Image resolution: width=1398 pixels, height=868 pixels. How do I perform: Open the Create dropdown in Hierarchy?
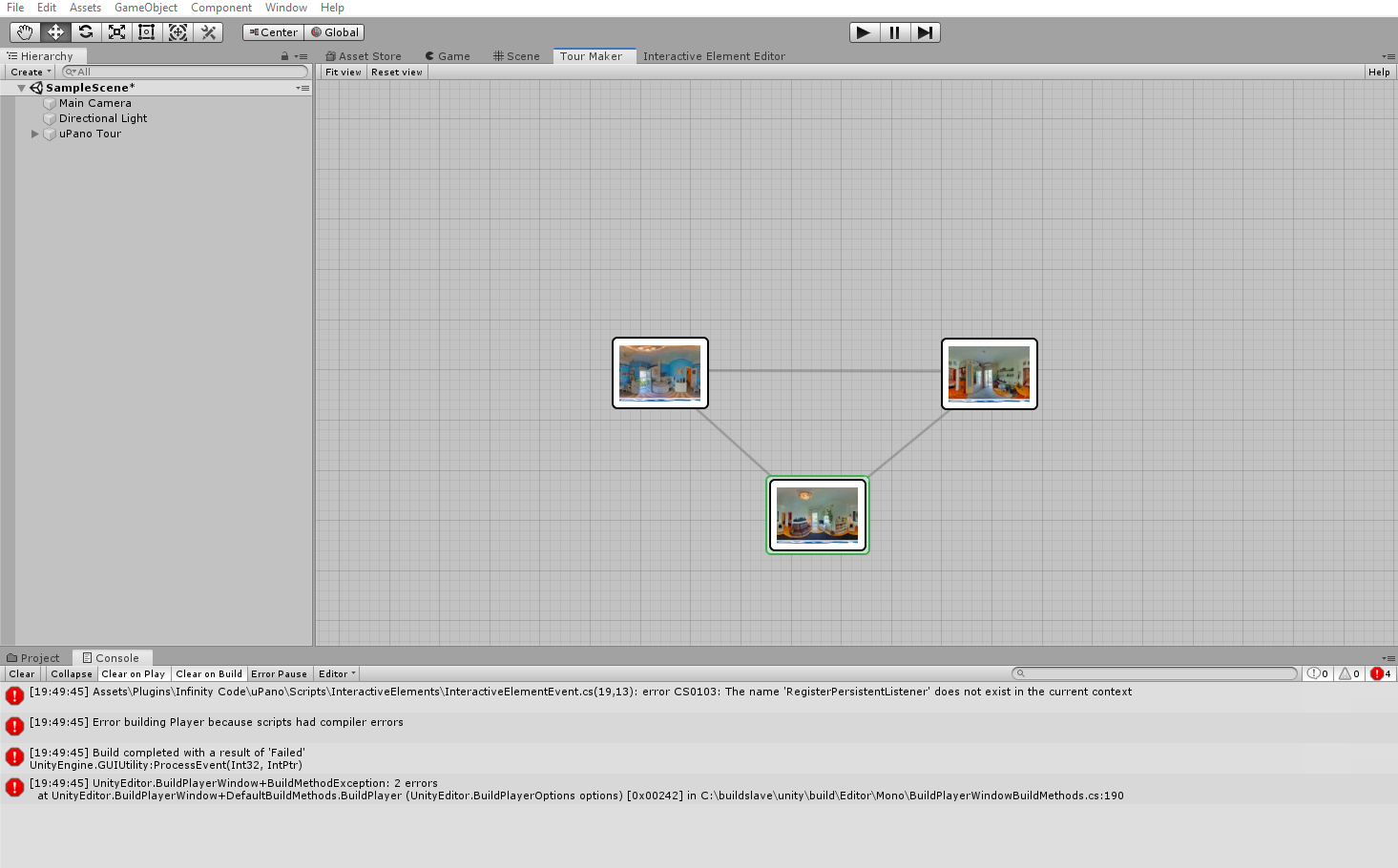(31, 72)
